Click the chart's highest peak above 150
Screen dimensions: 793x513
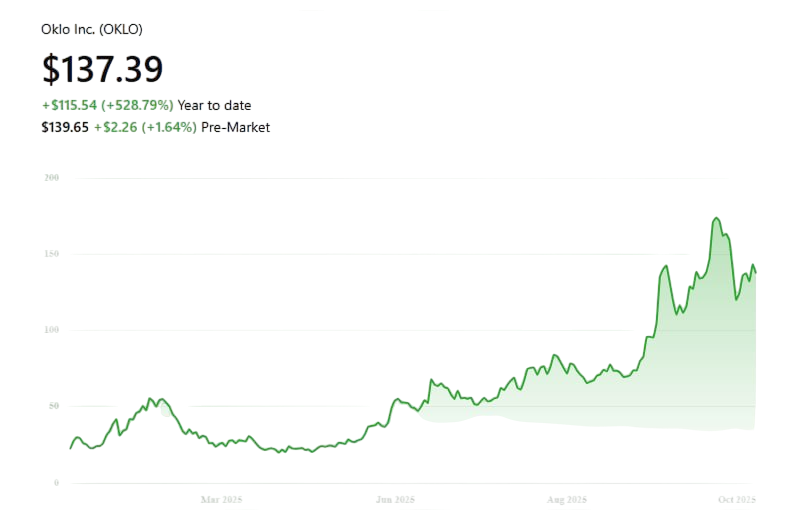[x=716, y=217]
